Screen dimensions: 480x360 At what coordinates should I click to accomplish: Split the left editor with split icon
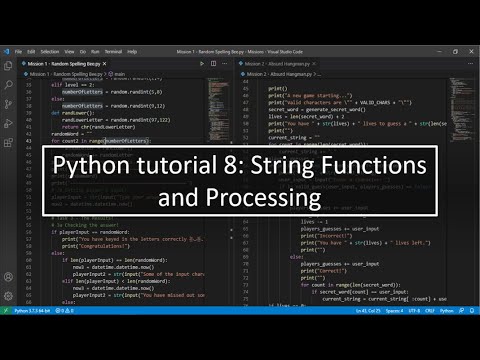pyautogui.click(x=213, y=63)
